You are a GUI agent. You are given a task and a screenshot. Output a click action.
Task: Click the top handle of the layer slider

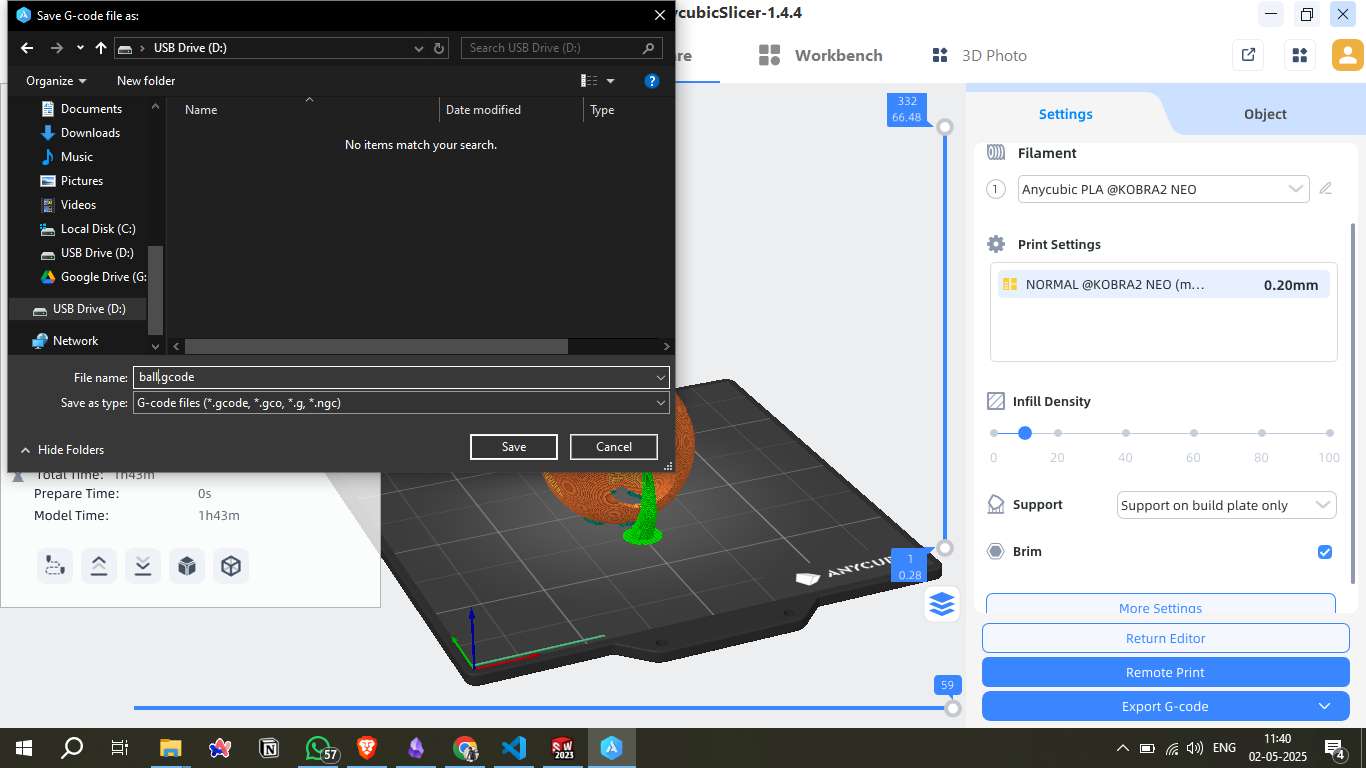tap(944, 127)
